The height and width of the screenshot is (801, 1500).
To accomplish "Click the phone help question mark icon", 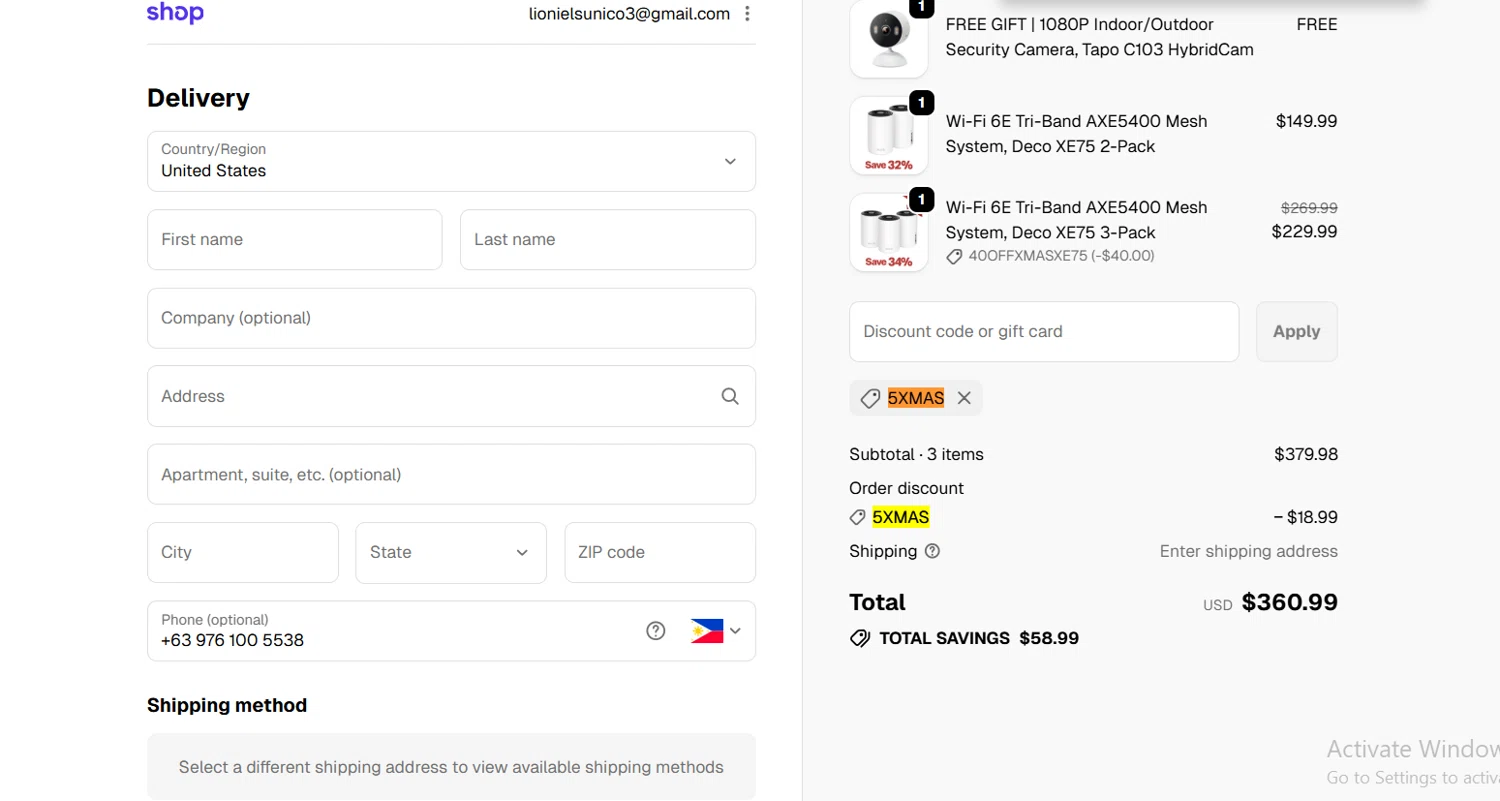I will click(655, 631).
